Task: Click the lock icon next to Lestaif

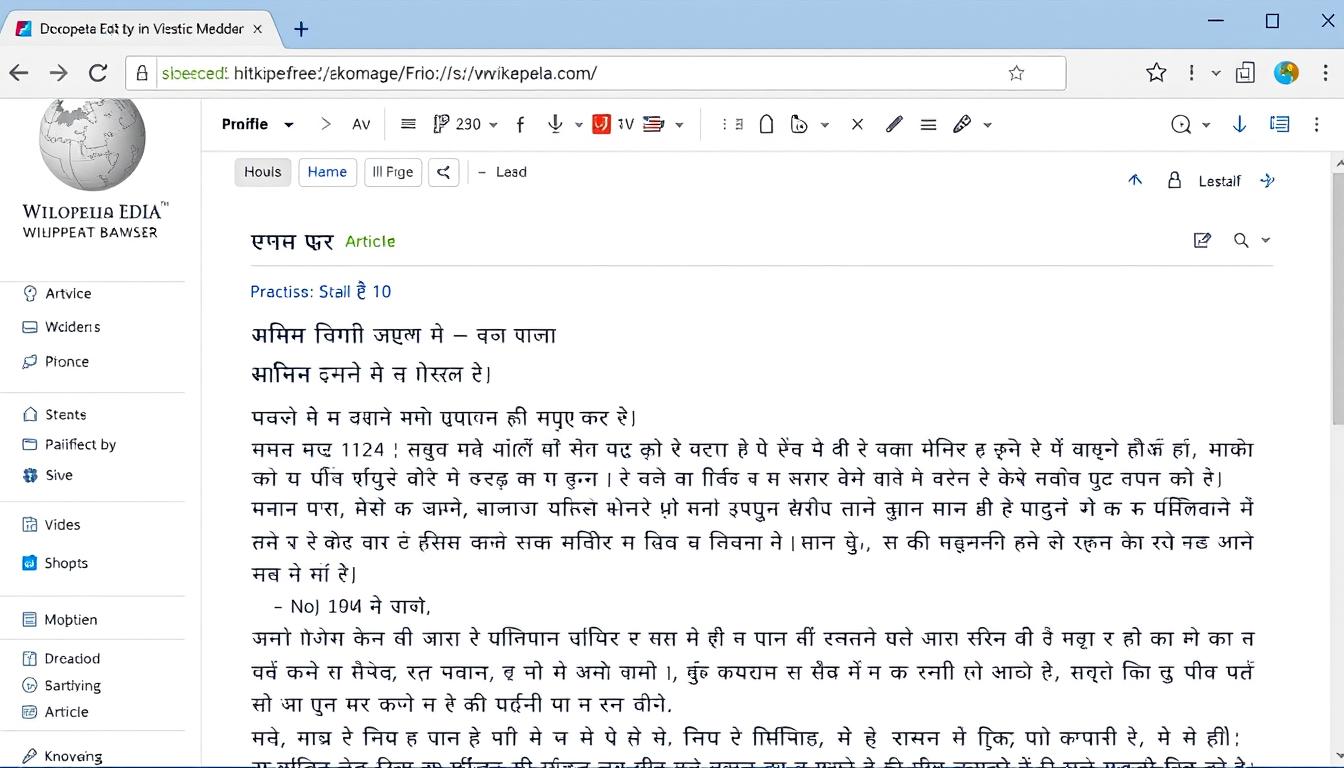Action: [1175, 181]
